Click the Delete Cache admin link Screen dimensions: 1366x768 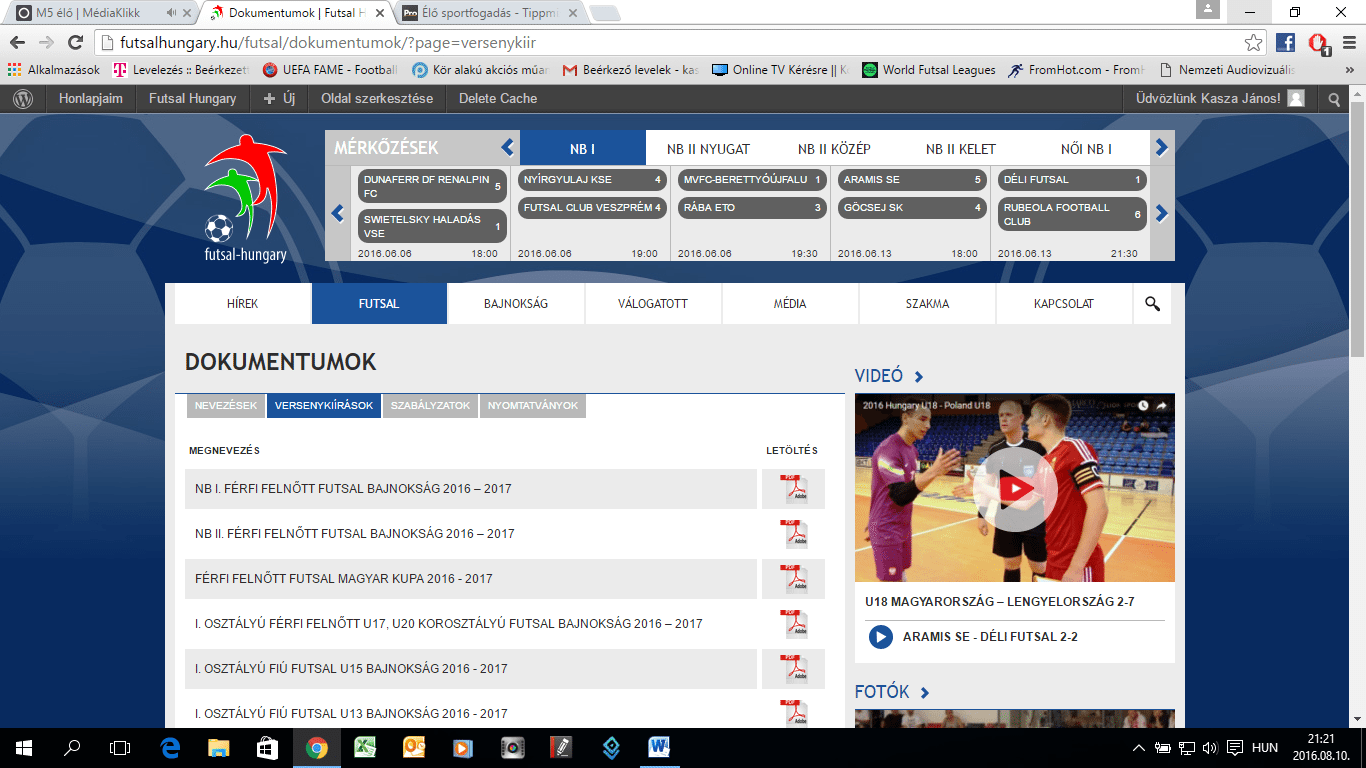(x=498, y=99)
